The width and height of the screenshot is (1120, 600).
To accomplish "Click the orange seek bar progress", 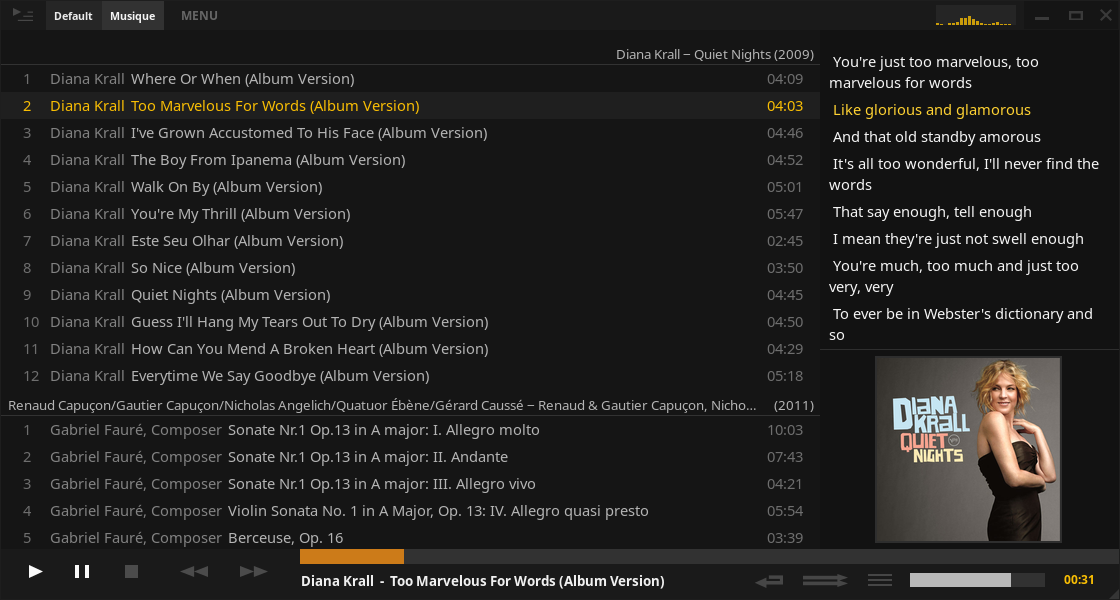I will pyautogui.click(x=351, y=556).
